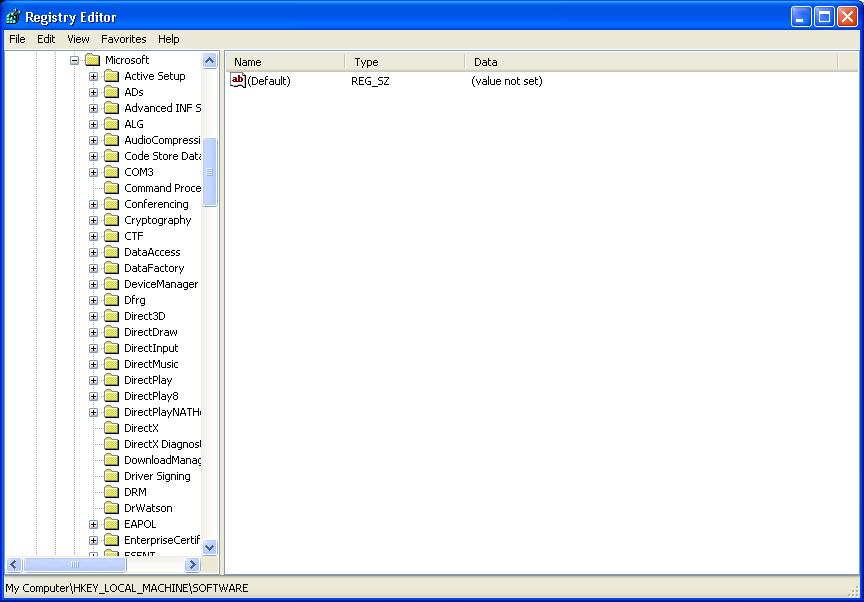Expand the EAPOL key
This screenshot has width=864, height=602.
93,524
